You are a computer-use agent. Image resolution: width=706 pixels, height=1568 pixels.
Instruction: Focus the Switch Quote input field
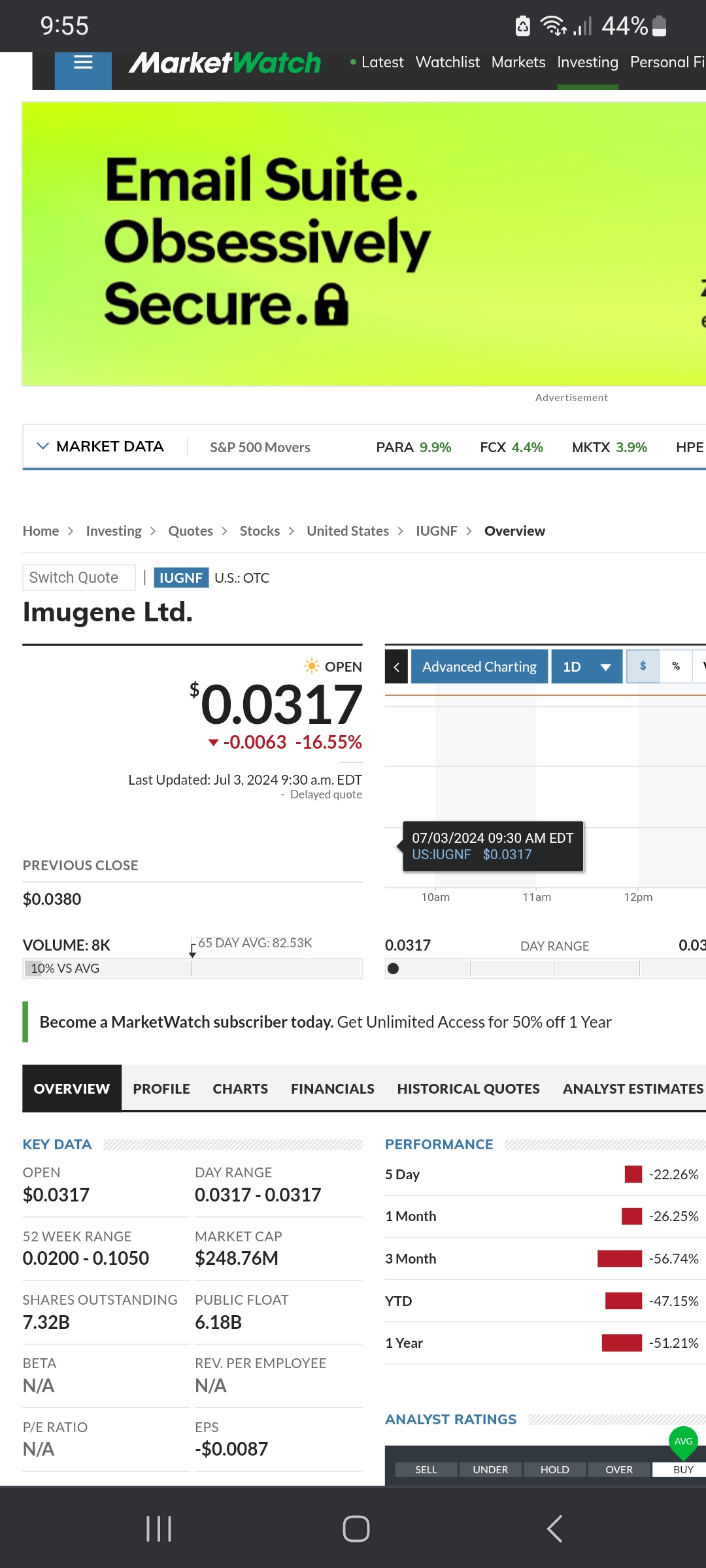pos(79,578)
